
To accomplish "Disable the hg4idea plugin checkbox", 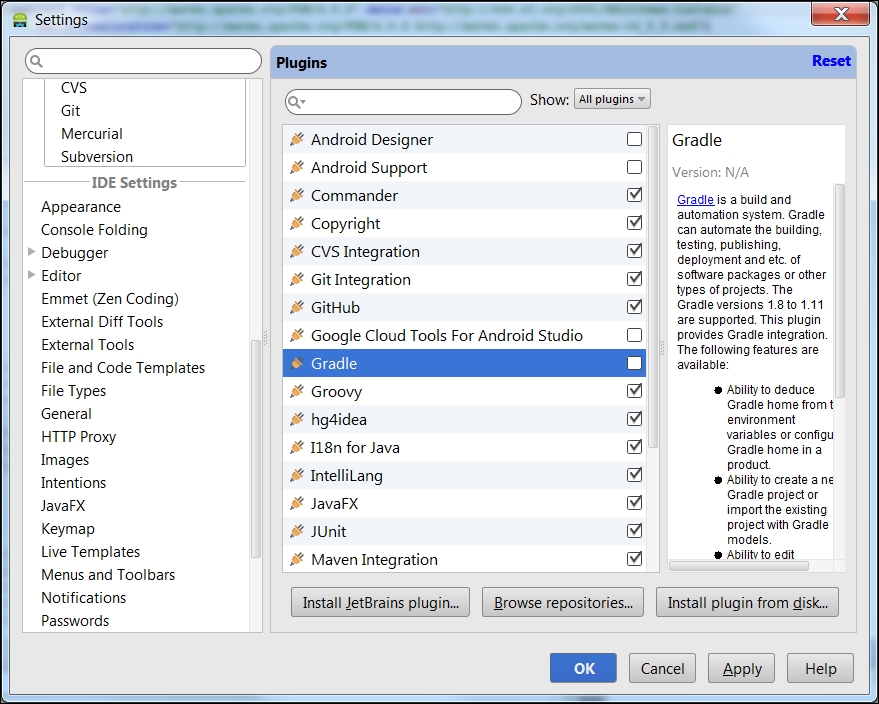I will [x=634, y=419].
